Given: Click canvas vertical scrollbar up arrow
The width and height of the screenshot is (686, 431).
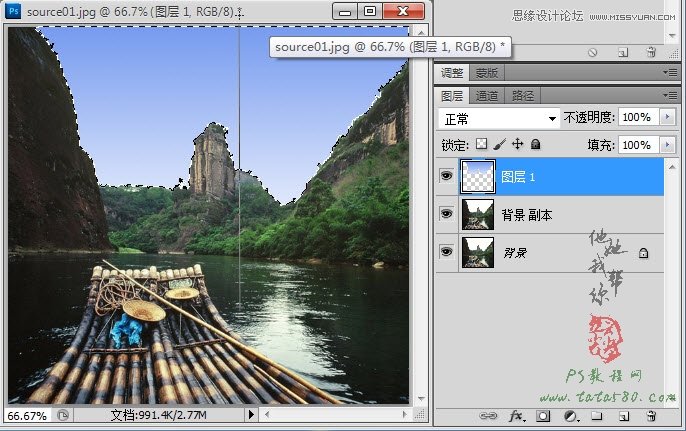Looking at the screenshot, I should pos(420,33).
